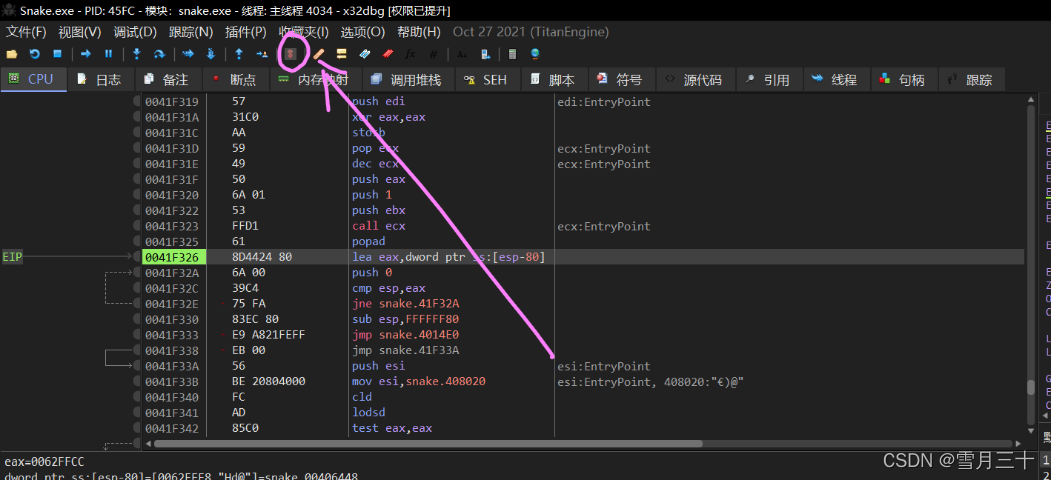Switch to the 调用堆栈 tab

[408, 80]
